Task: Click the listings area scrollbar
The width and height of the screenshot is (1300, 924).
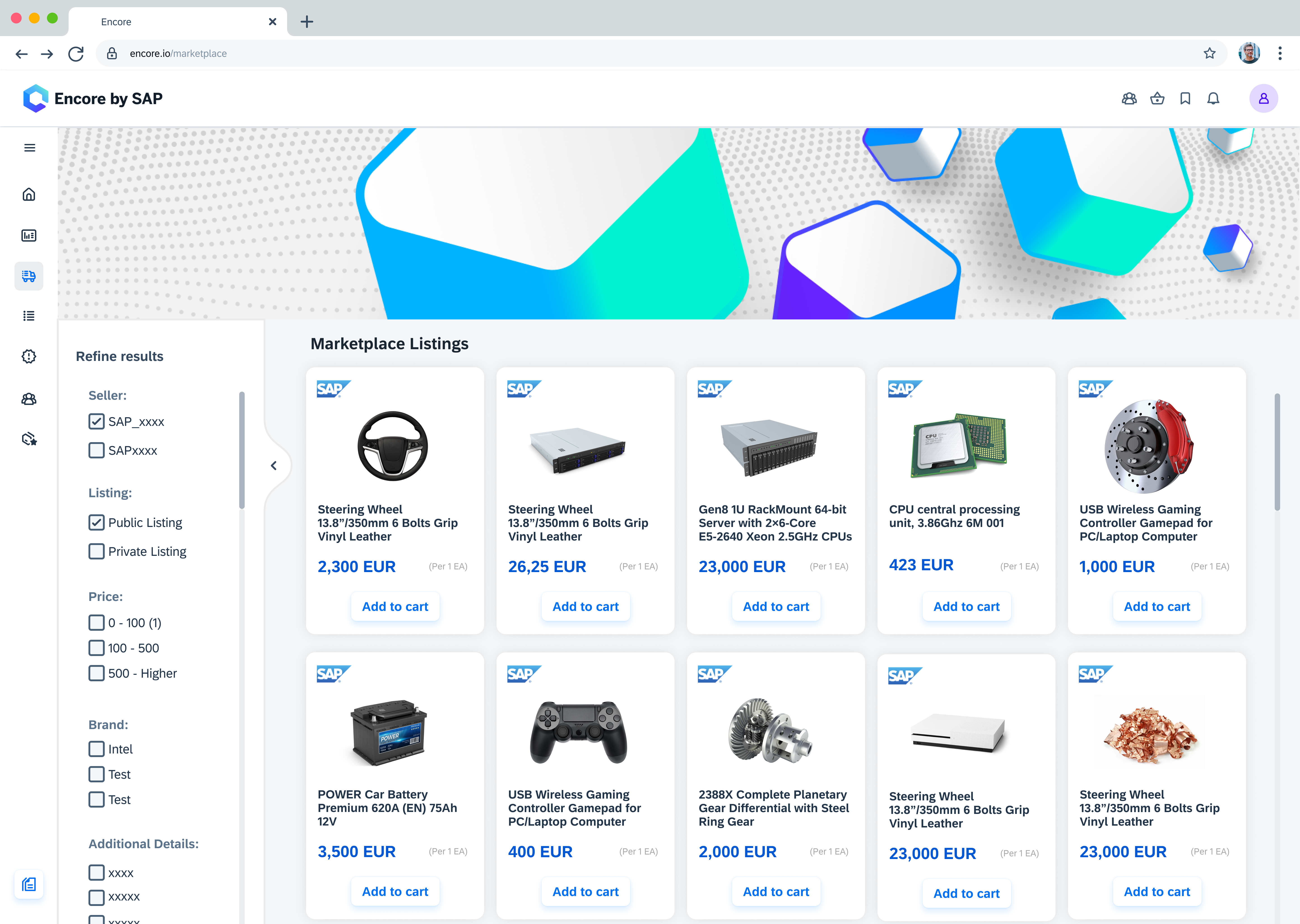Action: [1277, 452]
